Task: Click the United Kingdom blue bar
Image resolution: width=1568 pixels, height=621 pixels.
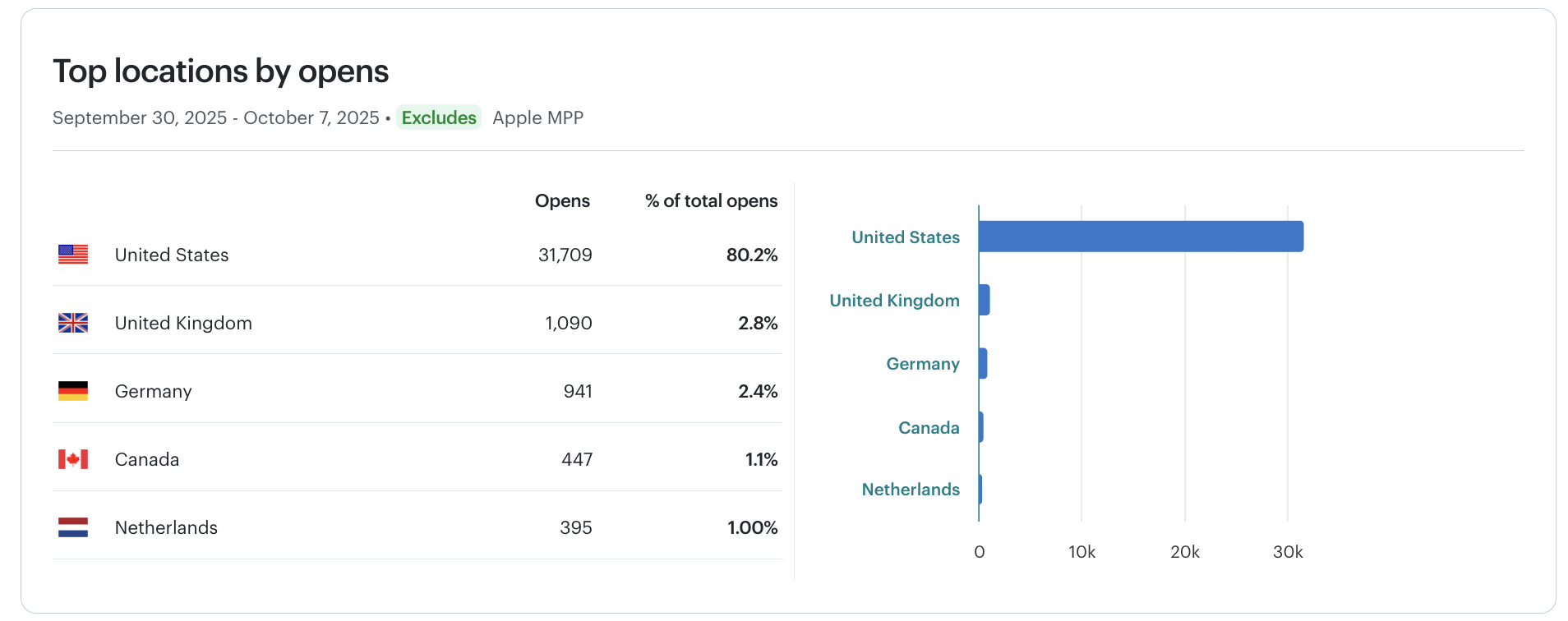Action: tap(984, 300)
